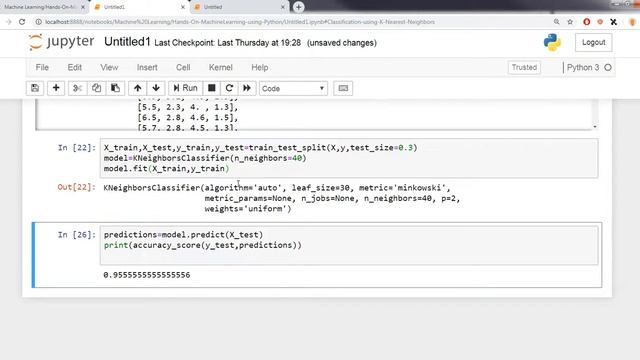The width and height of the screenshot is (640, 360).
Task: Insert cell below with plus icon
Action: 56,88
